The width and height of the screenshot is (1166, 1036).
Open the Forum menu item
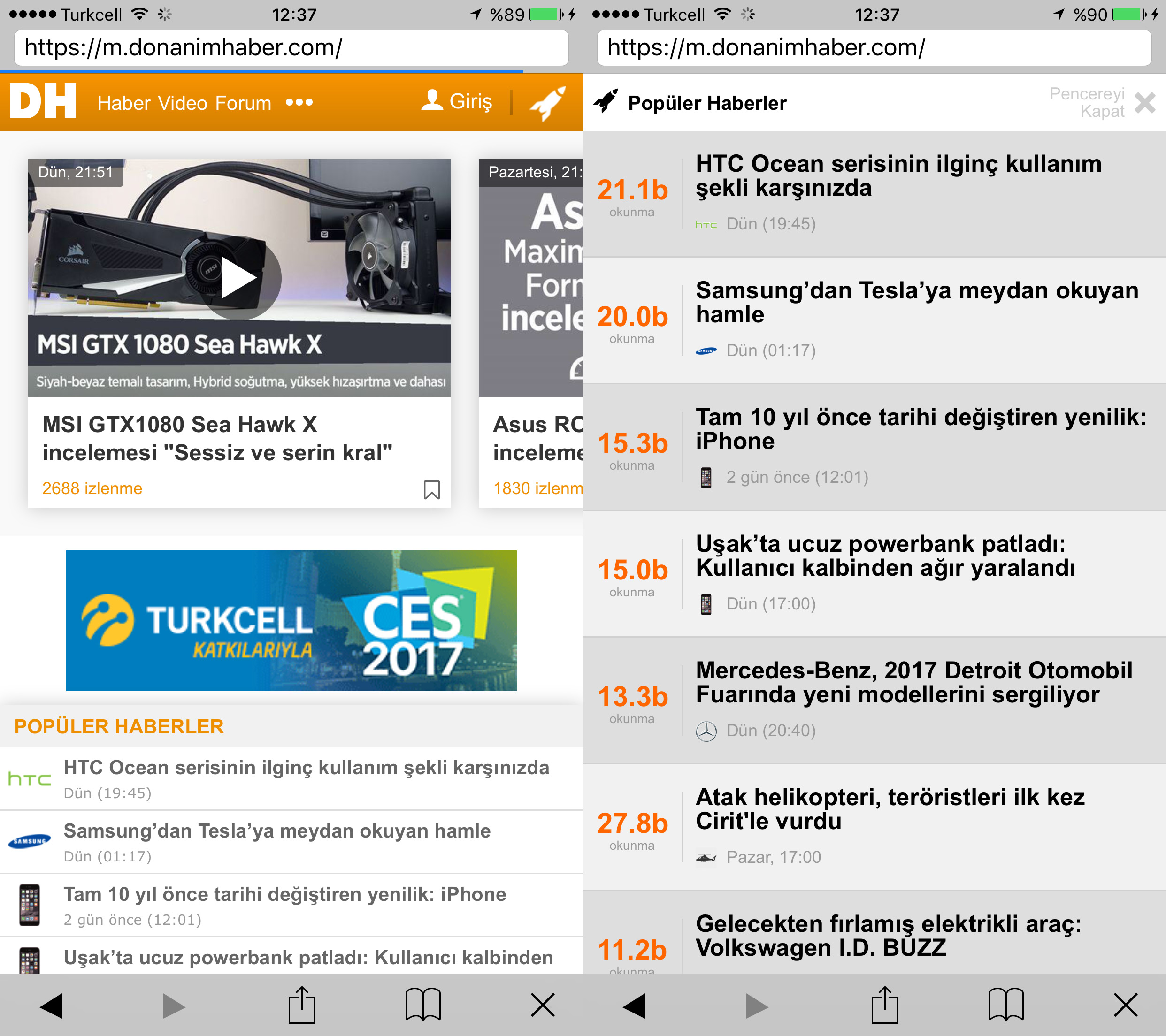[x=243, y=103]
